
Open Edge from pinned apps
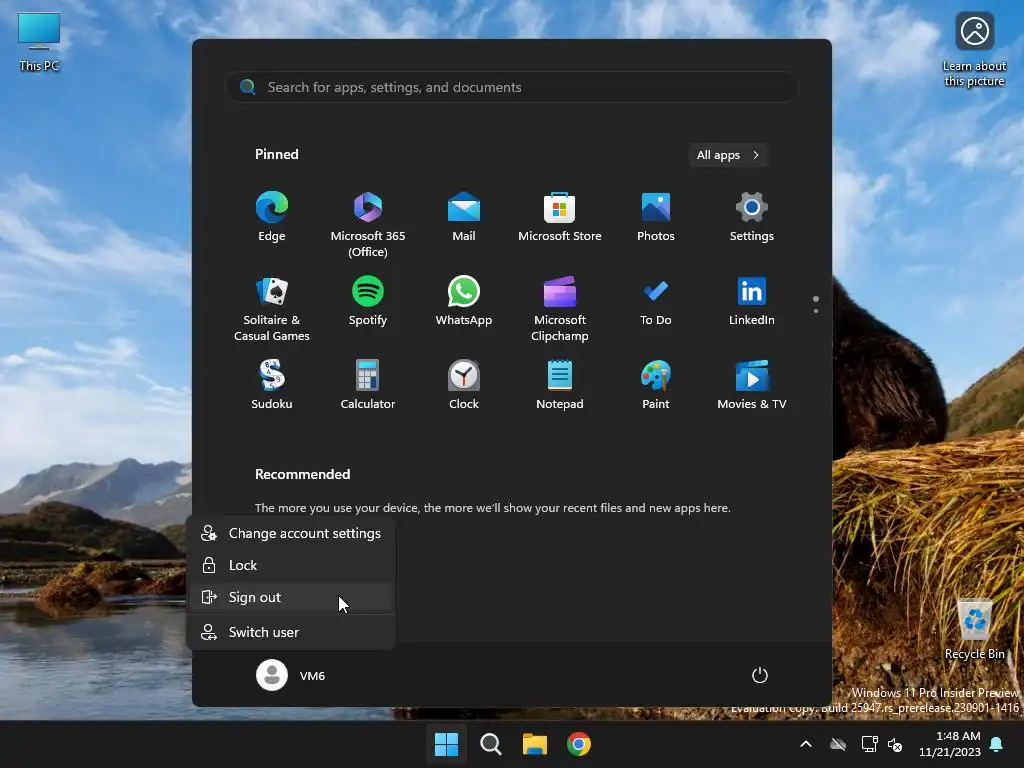tap(272, 217)
